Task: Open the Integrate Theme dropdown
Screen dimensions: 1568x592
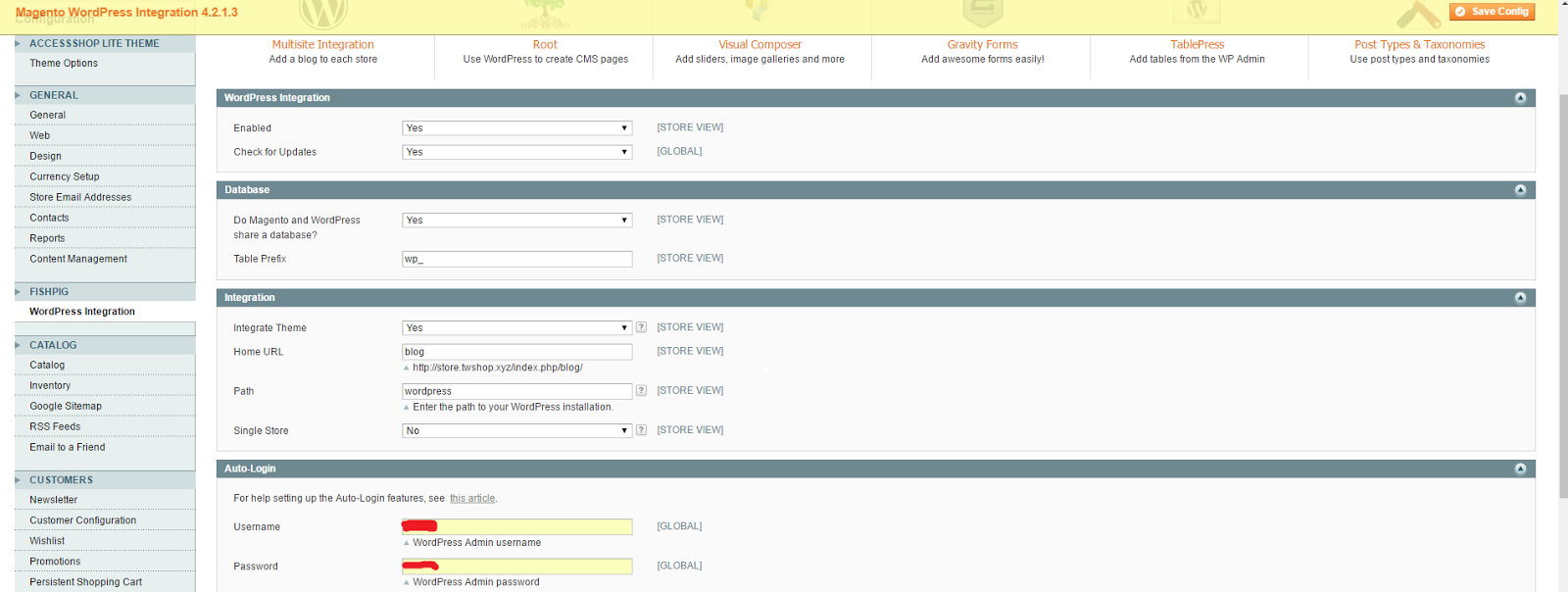Action: pyautogui.click(x=516, y=328)
